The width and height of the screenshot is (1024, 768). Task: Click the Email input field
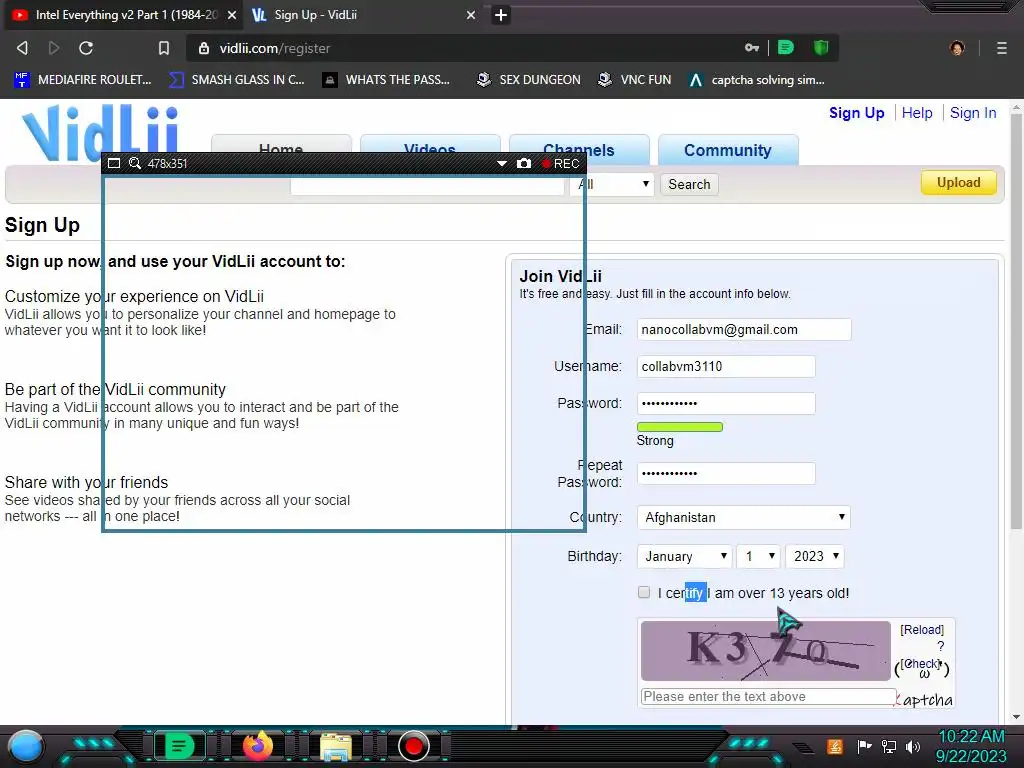[744, 330]
